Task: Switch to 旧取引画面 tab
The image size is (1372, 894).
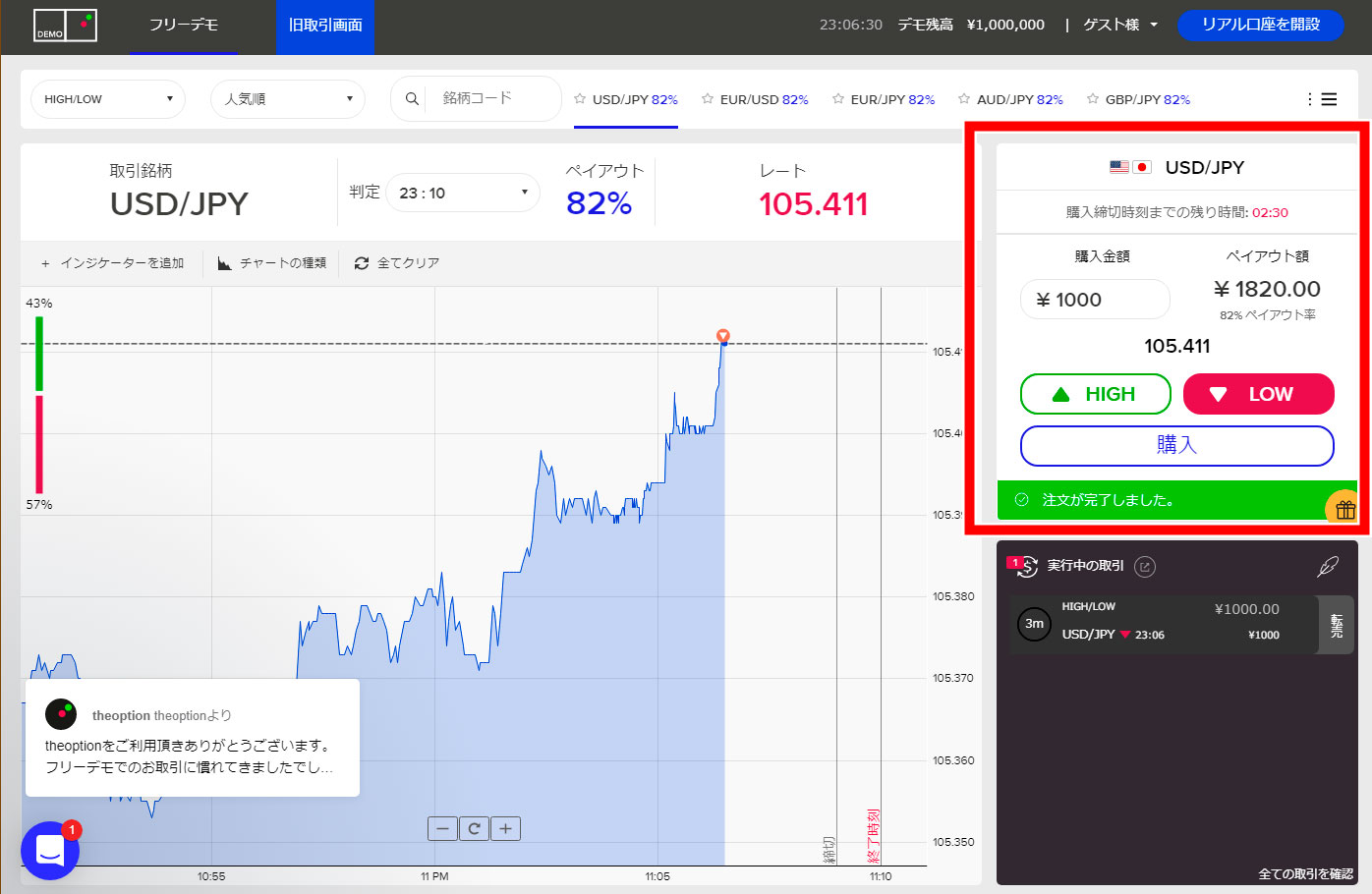Action: pos(325,26)
